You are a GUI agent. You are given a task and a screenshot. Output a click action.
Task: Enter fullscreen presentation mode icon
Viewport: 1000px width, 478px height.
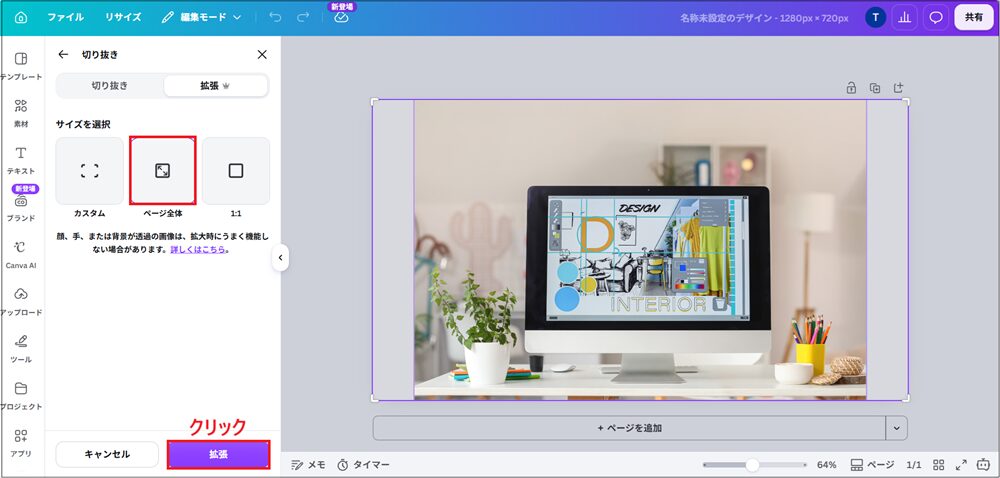(961, 465)
